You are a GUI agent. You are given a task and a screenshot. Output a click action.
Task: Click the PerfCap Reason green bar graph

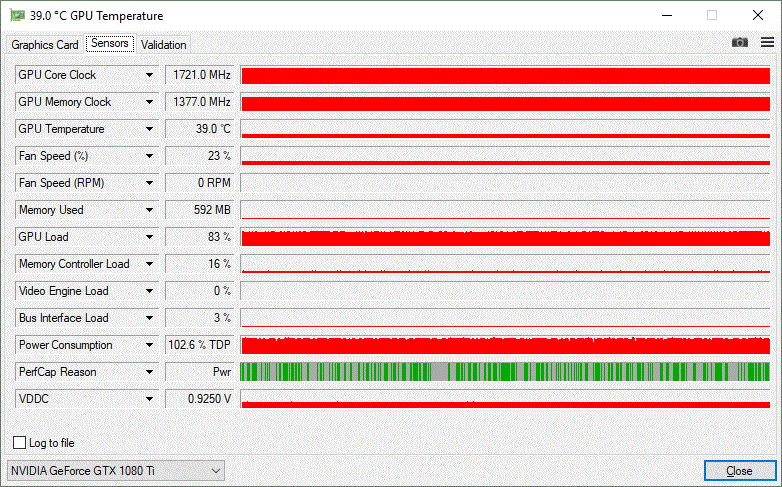(505, 372)
